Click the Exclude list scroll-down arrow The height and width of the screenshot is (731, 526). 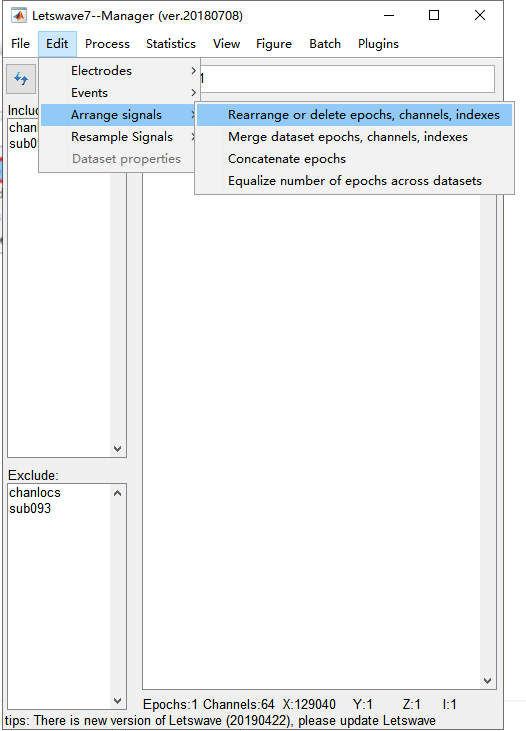[x=118, y=701]
